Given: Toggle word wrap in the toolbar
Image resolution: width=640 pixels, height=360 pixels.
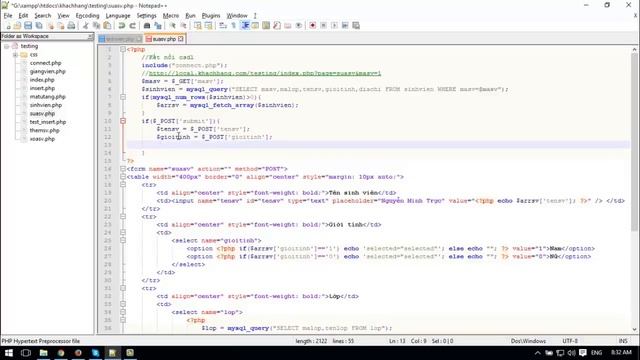Looking at the screenshot, I should [222, 25].
